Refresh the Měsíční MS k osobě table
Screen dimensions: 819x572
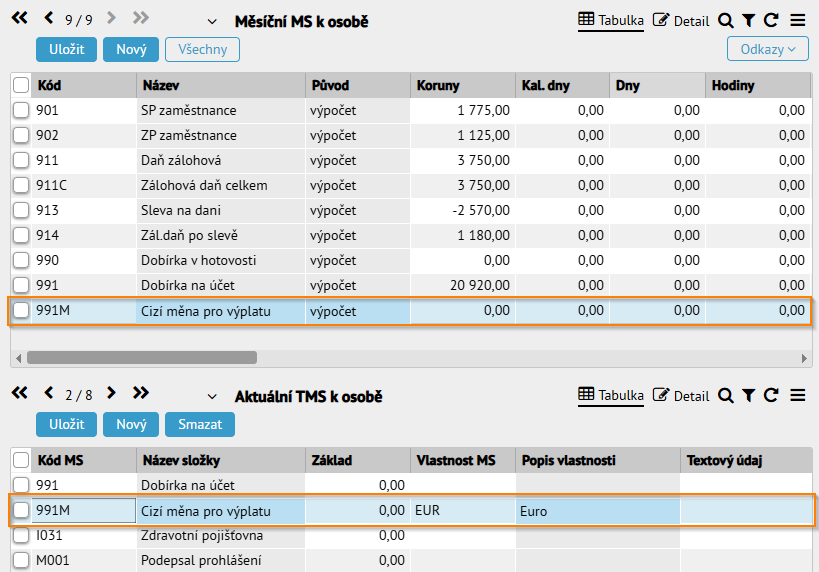(x=771, y=20)
